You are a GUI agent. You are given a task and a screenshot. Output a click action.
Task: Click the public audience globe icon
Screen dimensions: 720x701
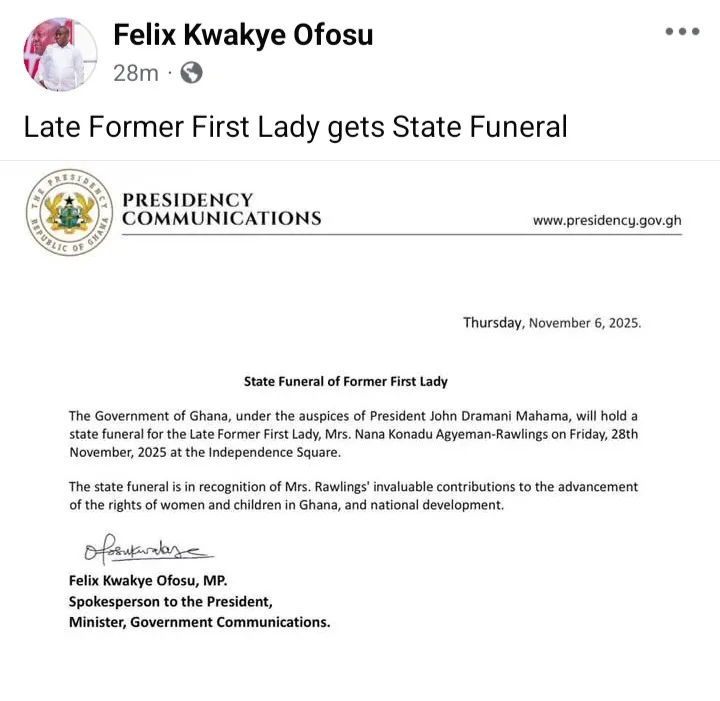point(191,73)
